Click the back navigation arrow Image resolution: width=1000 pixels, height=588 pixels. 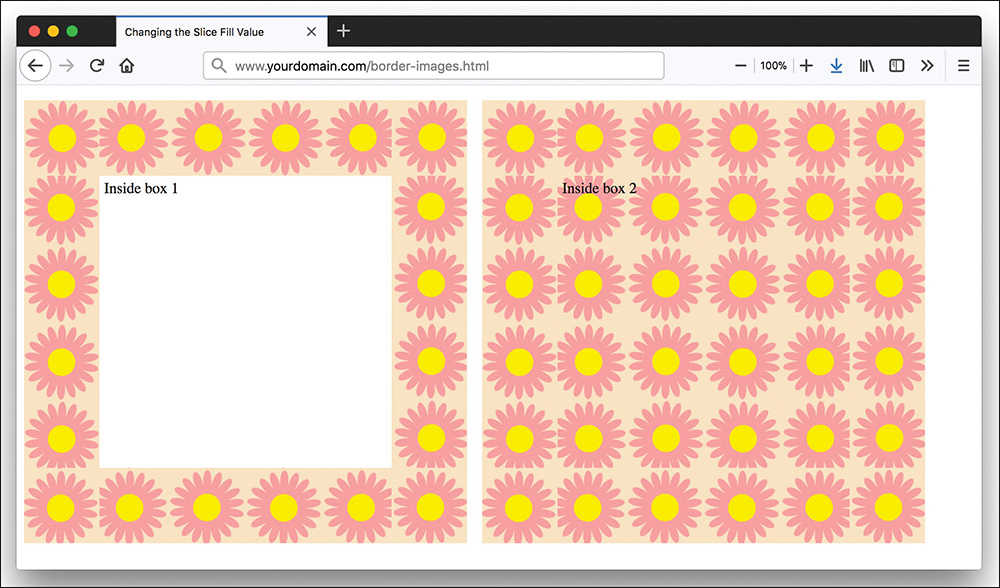point(36,65)
